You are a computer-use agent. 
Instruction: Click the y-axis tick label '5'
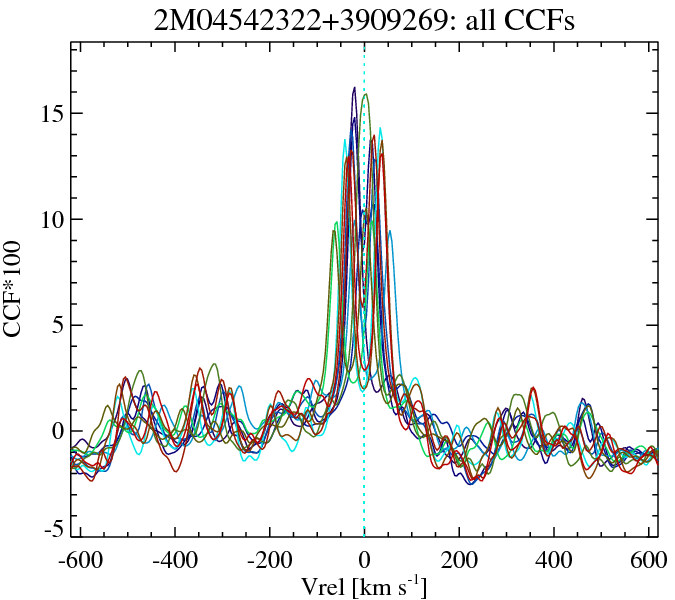point(57,325)
